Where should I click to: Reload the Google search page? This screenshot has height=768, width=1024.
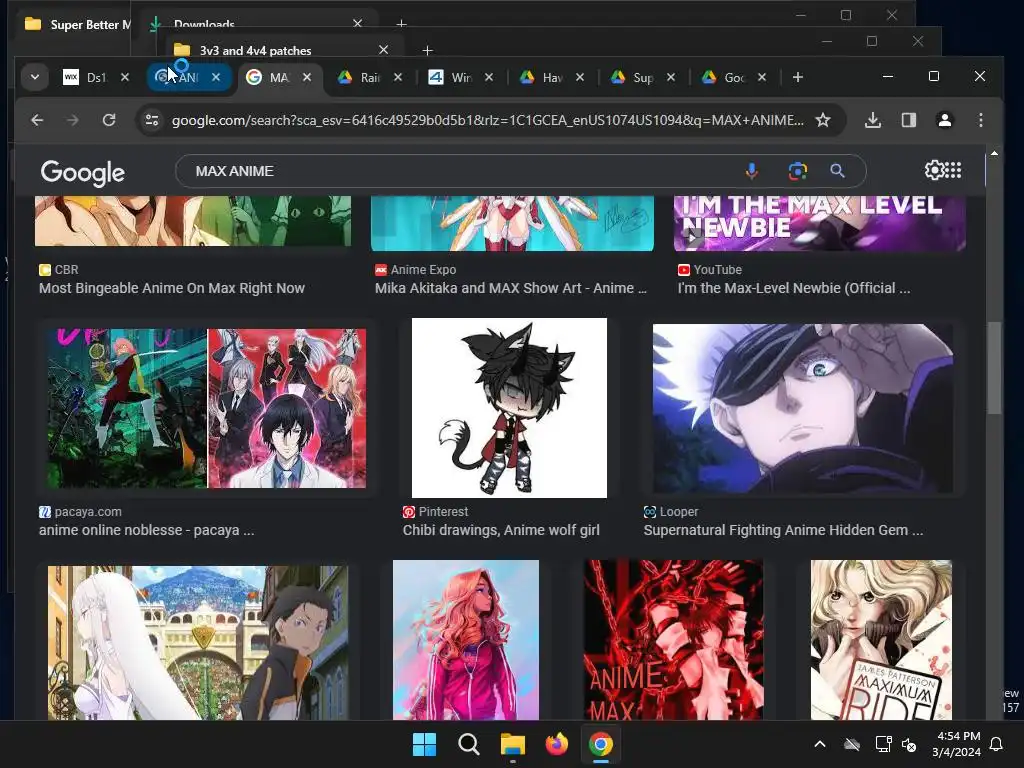point(109,120)
